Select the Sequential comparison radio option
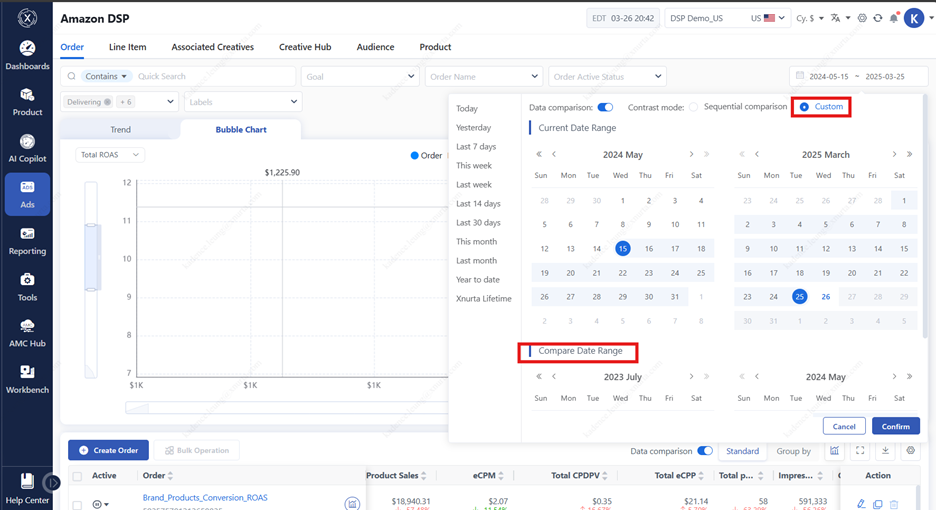The image size is (936, 510). [694, 107]
